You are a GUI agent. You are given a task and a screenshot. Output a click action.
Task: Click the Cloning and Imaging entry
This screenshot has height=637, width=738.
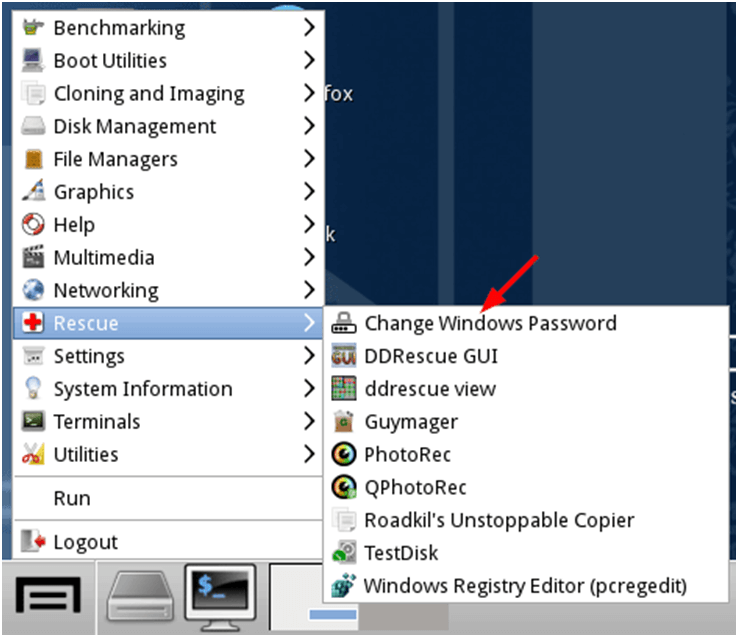[148, 94]
